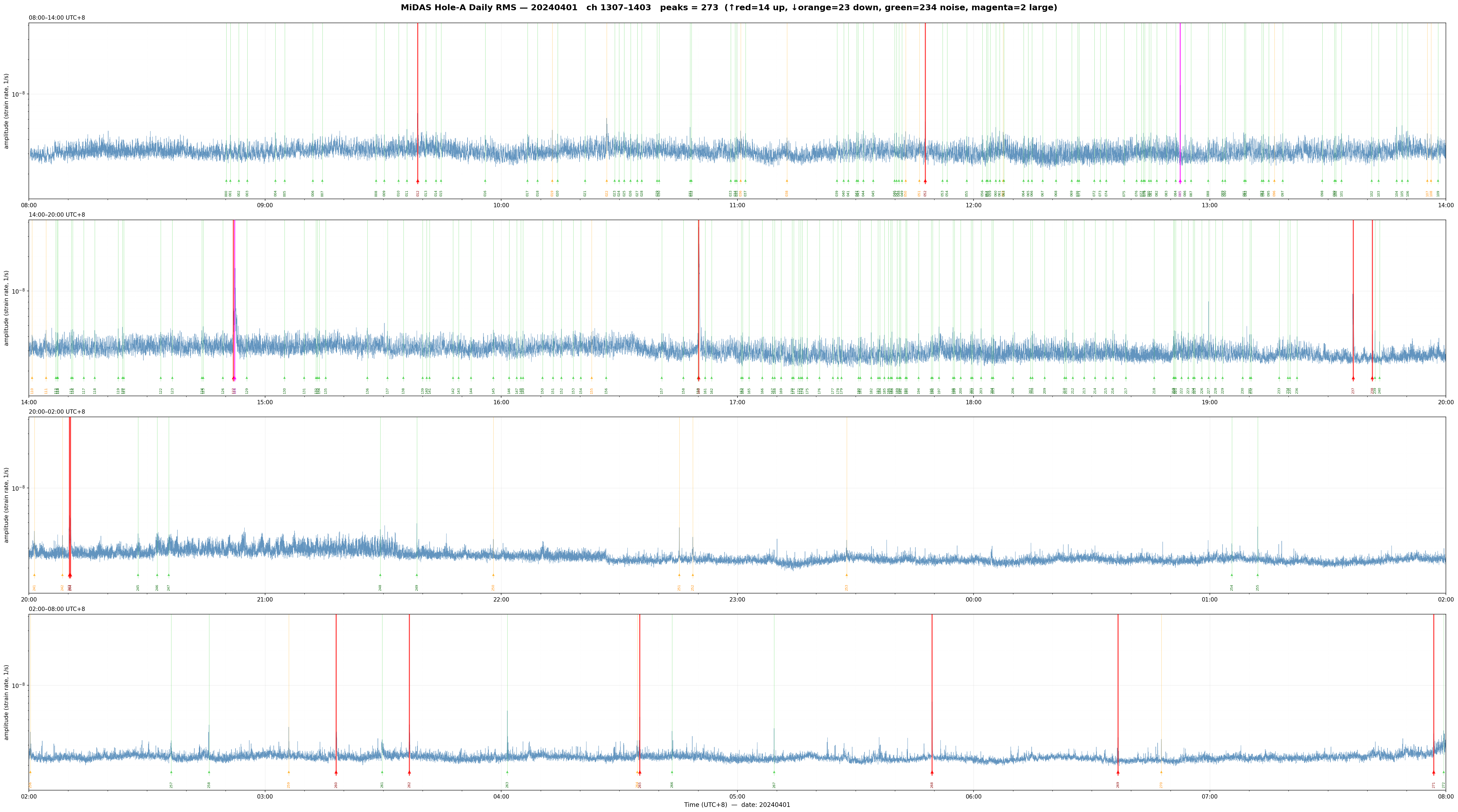
Task: Click the green peak marker labeled 255
Action: point(1258,575)
